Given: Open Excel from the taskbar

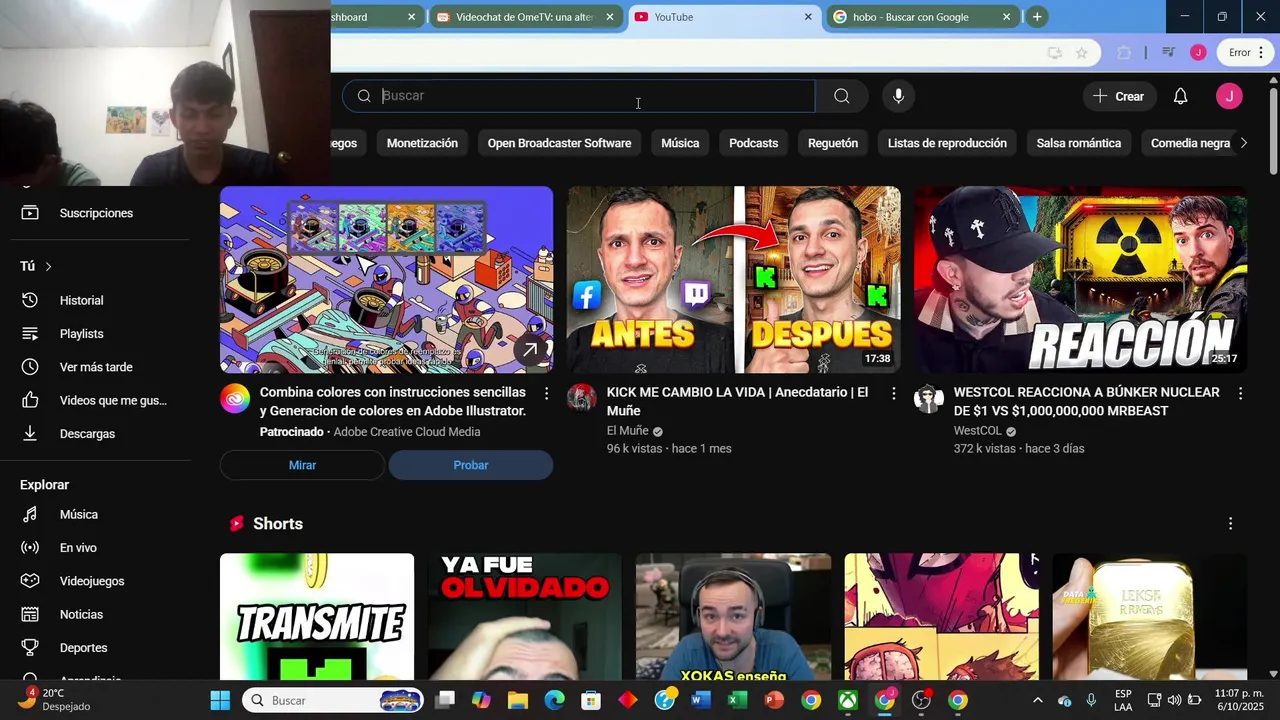Looking at the screenshot, I should (x=738, y=700).
